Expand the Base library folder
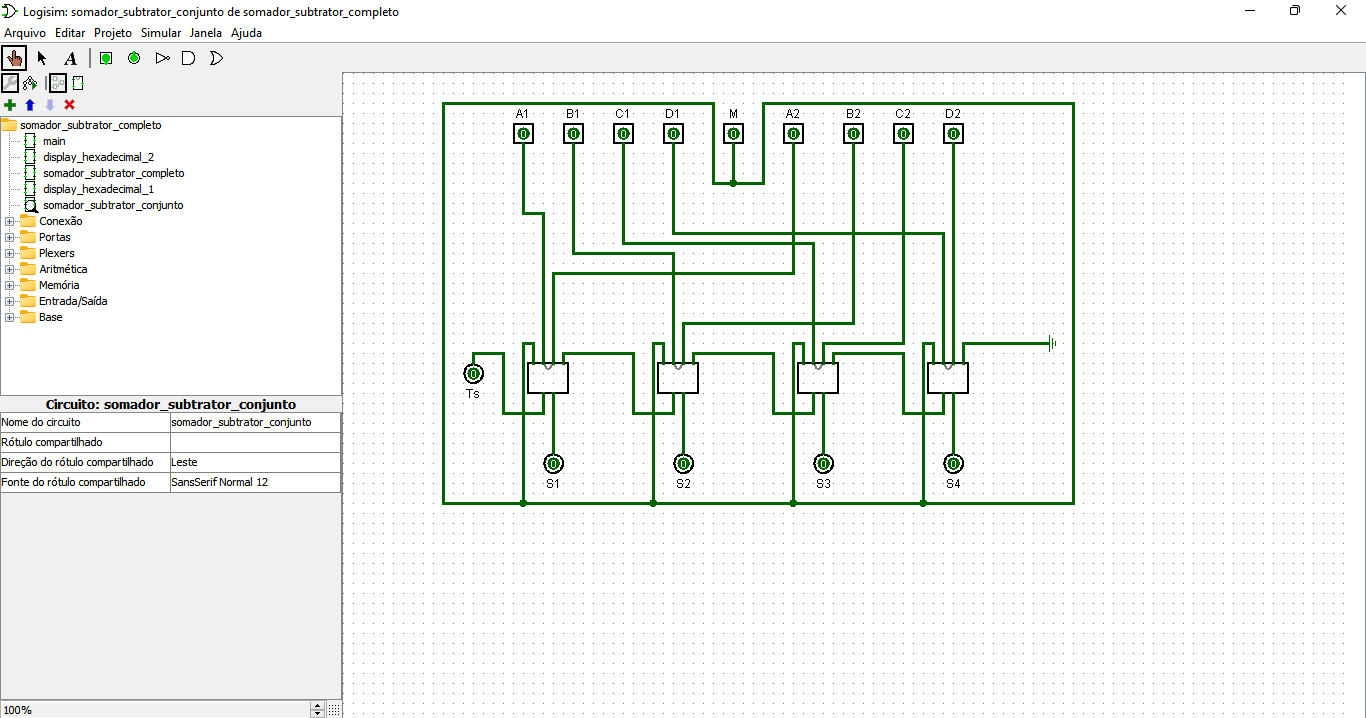 click(x=10, y=317)
